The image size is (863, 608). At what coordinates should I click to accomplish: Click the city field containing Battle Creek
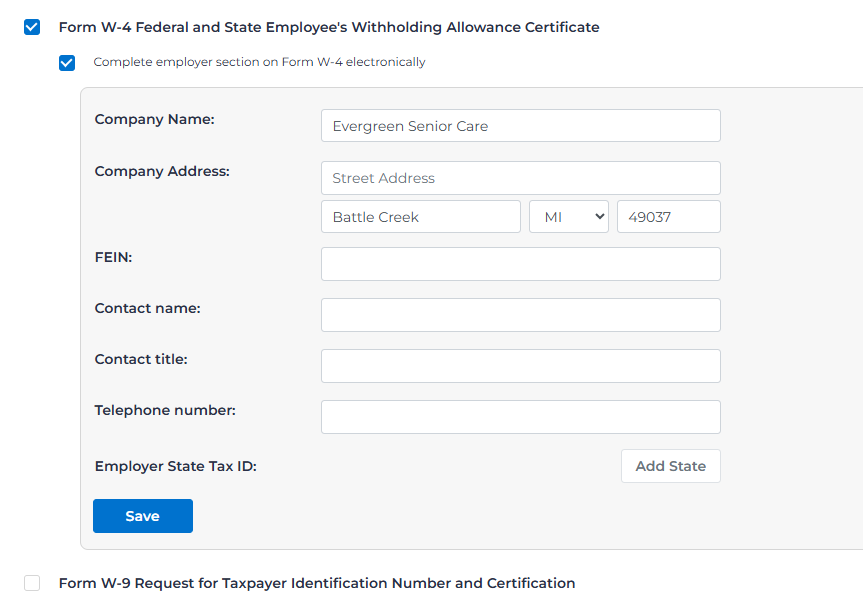pos(420,217)
